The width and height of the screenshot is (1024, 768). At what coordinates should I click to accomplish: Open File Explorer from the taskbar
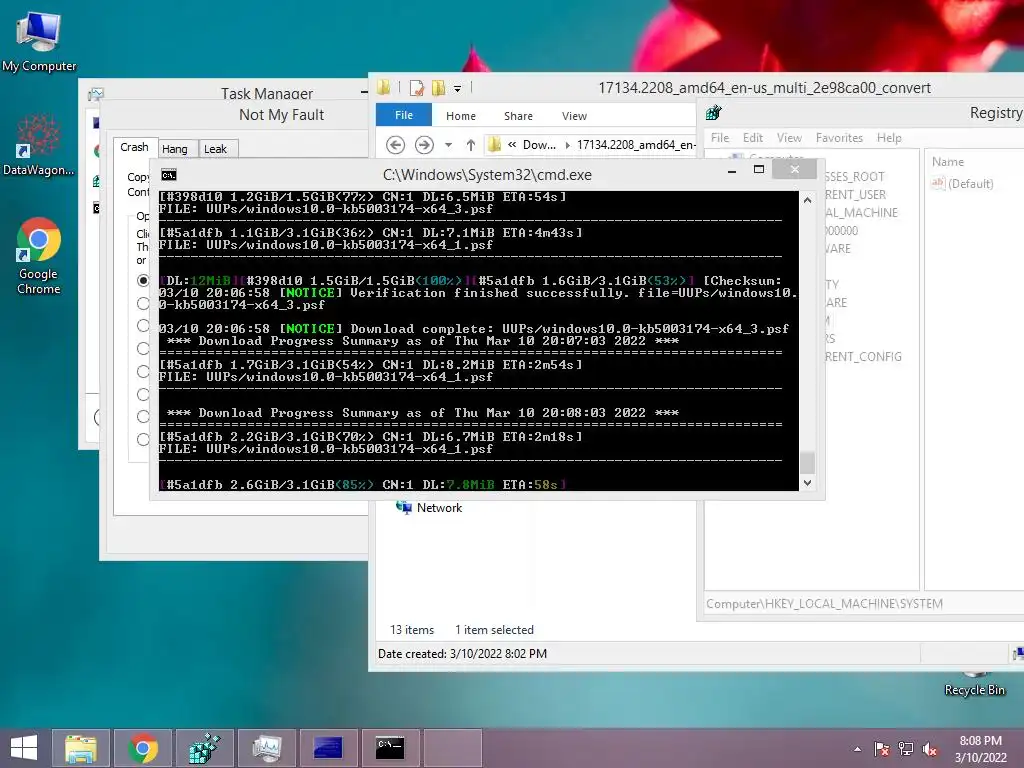click(x=80, y=748)
